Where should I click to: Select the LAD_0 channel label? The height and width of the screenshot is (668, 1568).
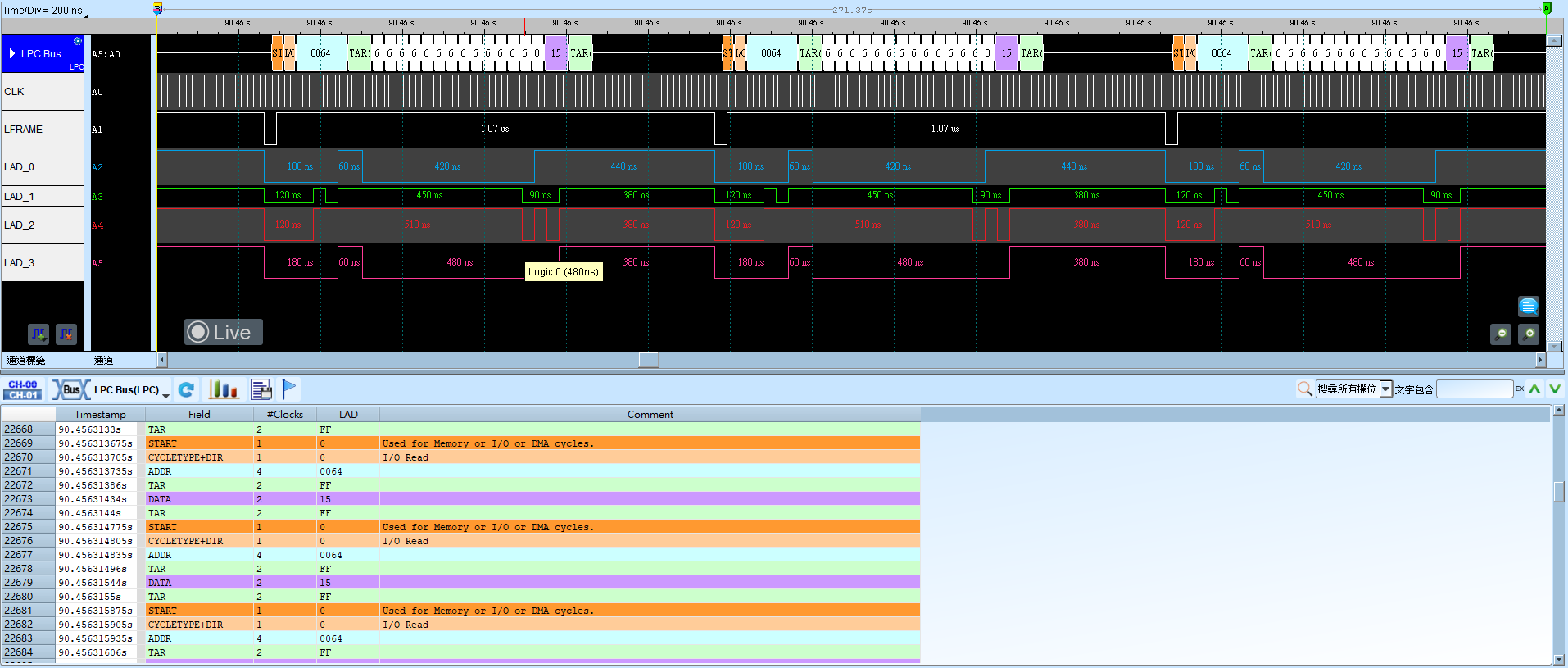click(x=43, y=167)
